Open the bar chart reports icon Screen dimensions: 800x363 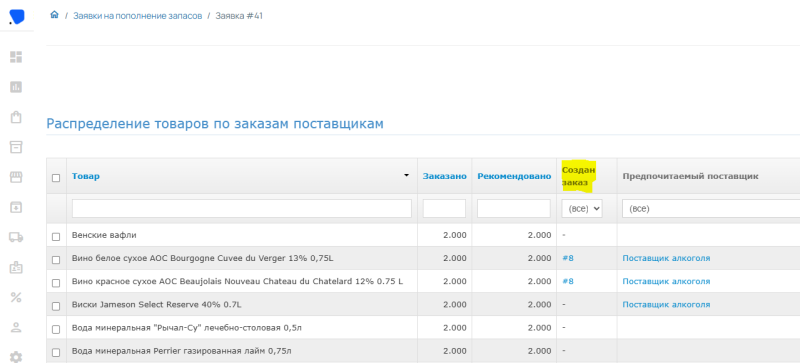pos(16,87)
